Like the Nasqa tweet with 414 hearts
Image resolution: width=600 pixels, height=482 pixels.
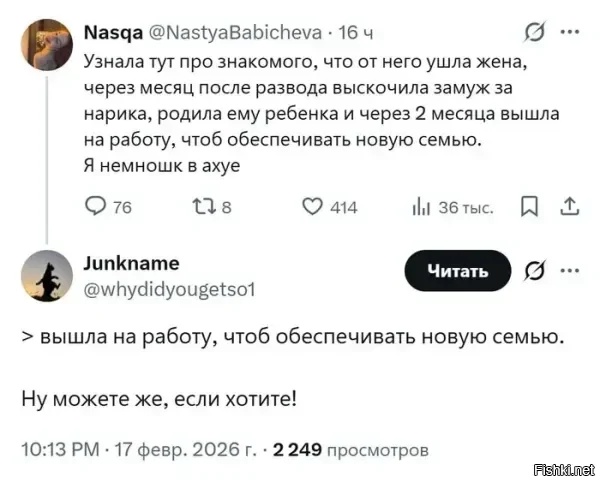click(312, 207)
